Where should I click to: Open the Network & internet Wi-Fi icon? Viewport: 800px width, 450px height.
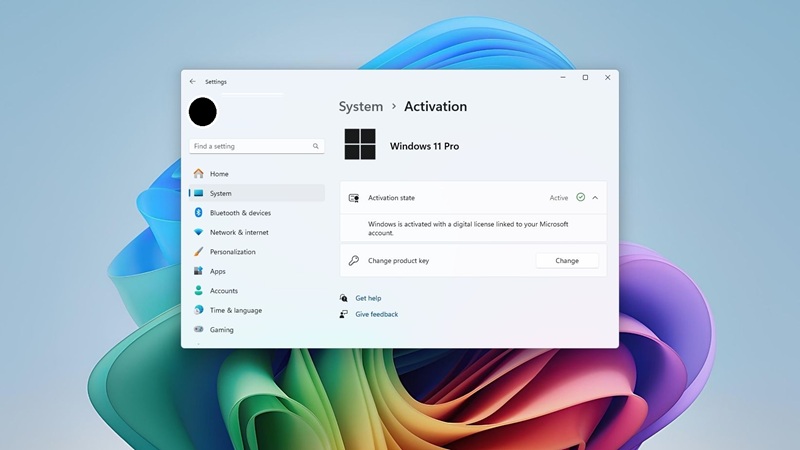click(198, 232)
